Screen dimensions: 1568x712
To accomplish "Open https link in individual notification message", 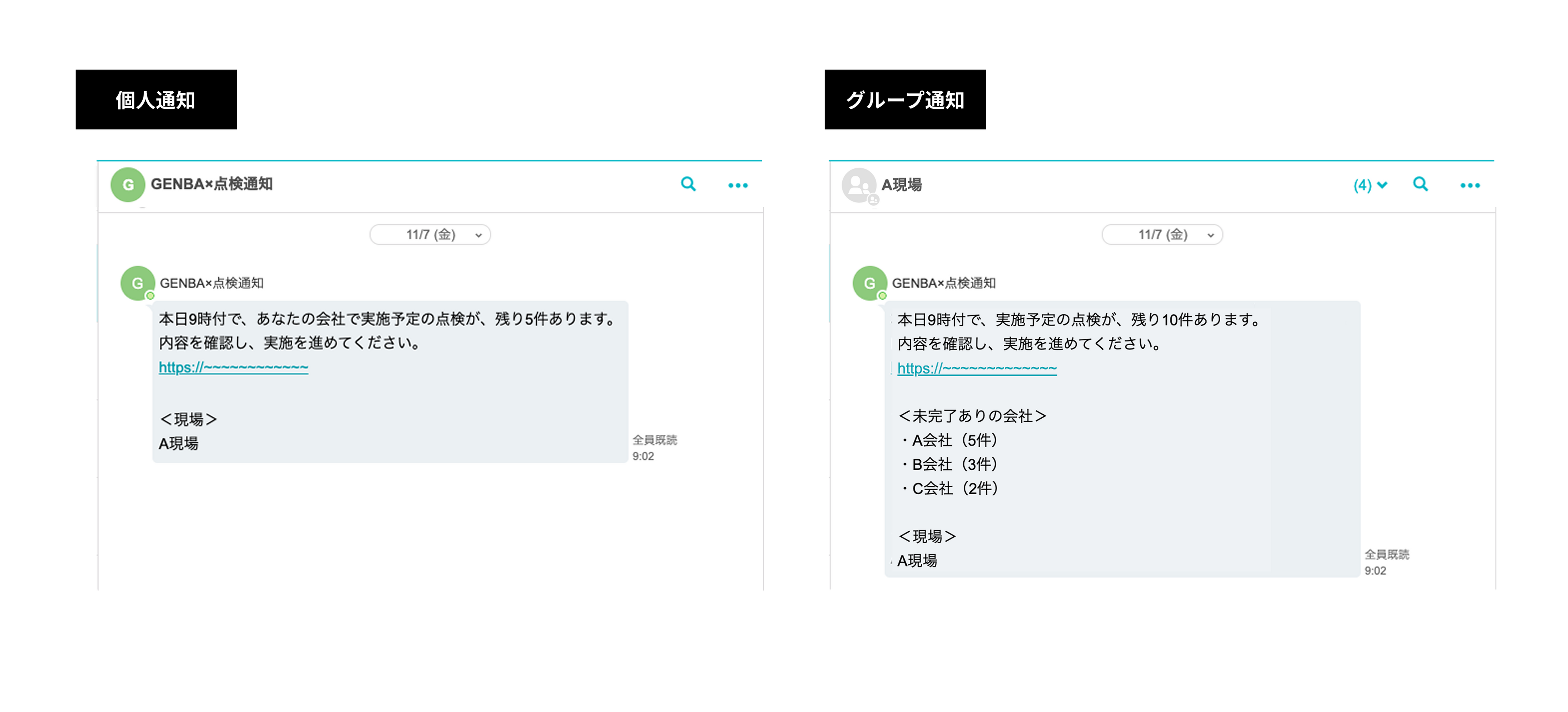I will click(x=233, y=368).
